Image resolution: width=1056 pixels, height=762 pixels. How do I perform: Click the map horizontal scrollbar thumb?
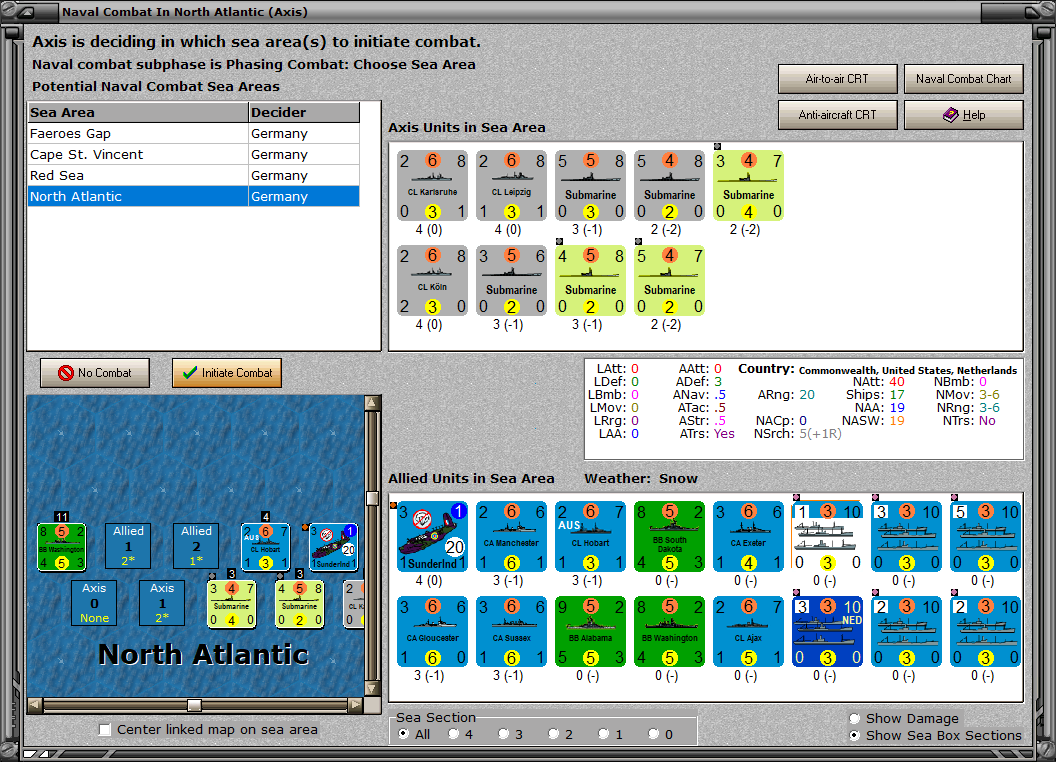tap(195, 705)
